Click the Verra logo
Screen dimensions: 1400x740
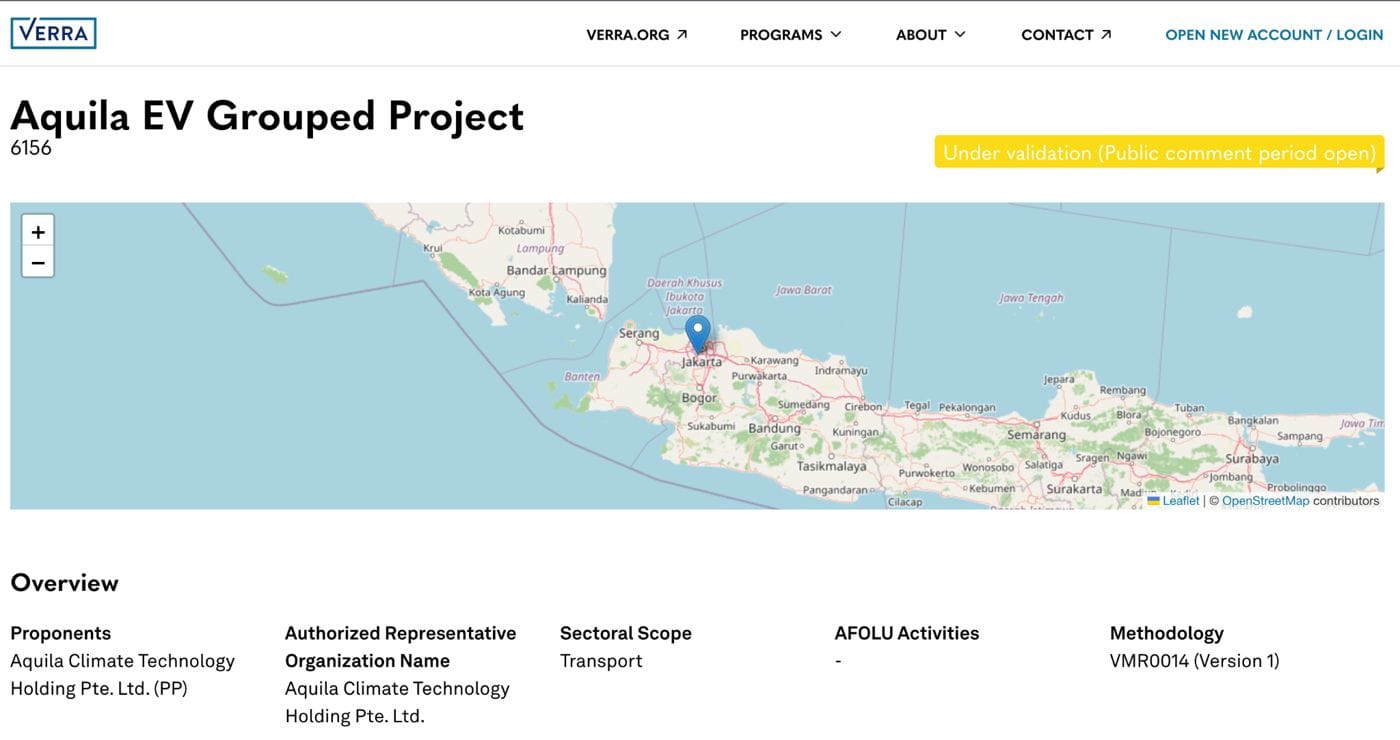[53, 33]
